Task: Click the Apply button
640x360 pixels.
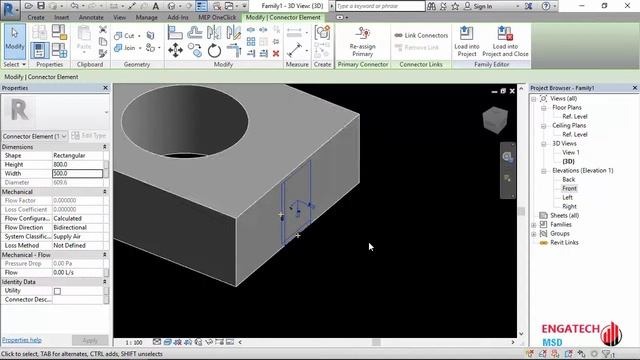Action: [x=90, y=340]
